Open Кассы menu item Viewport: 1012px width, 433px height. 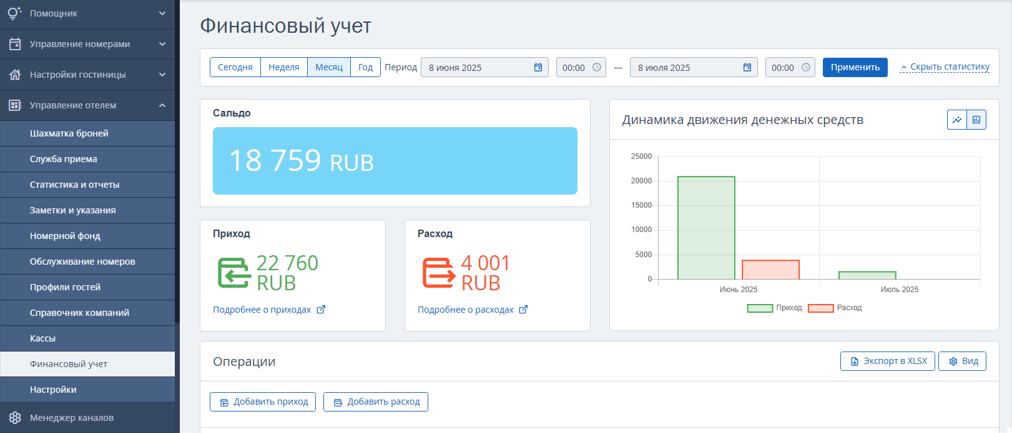coord(87,338)
